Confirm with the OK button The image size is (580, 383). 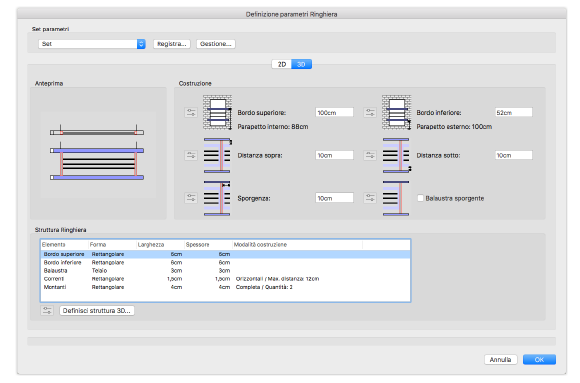pos(539,359)
